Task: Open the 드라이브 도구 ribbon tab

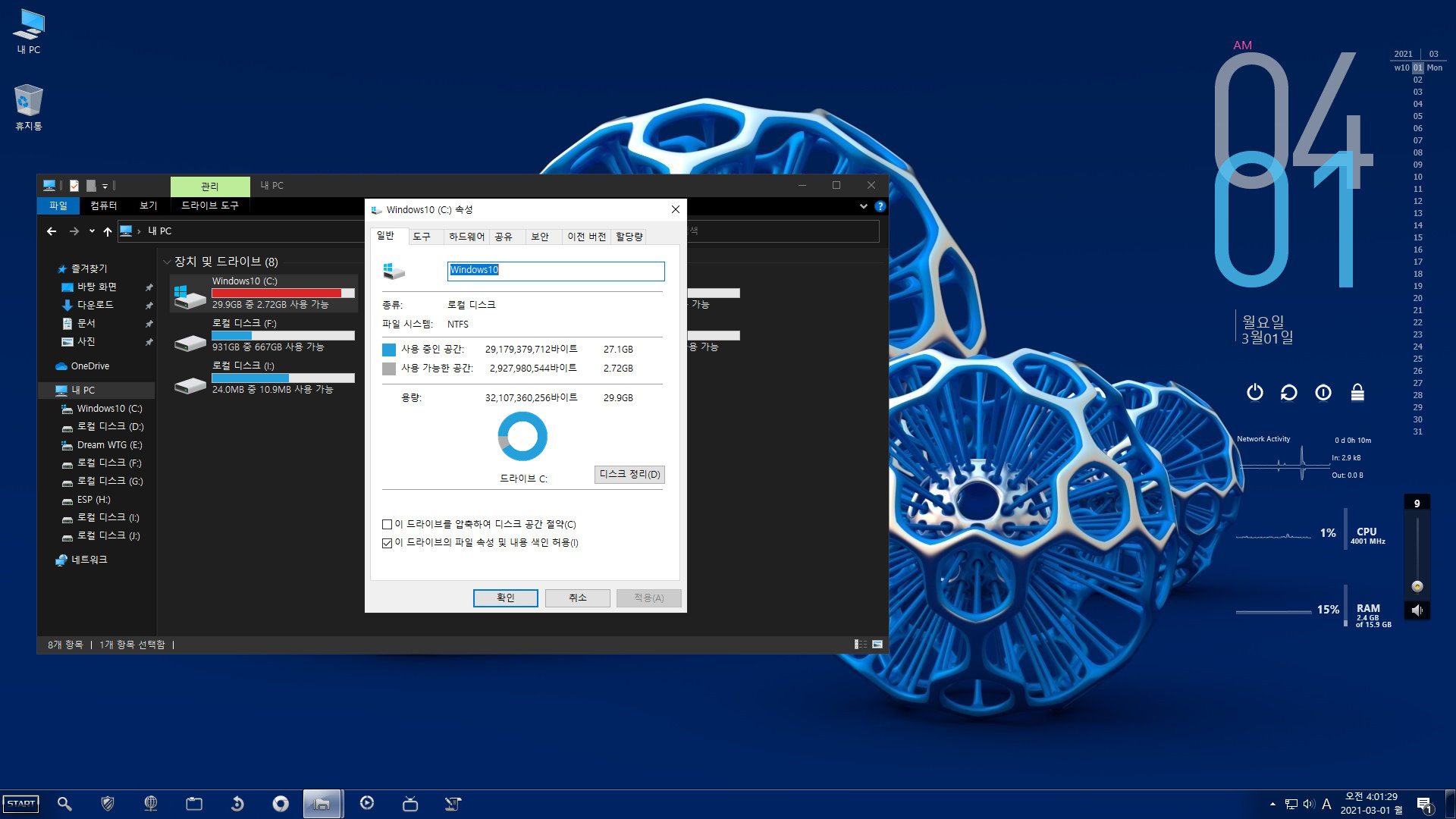Action: [210, 206]
